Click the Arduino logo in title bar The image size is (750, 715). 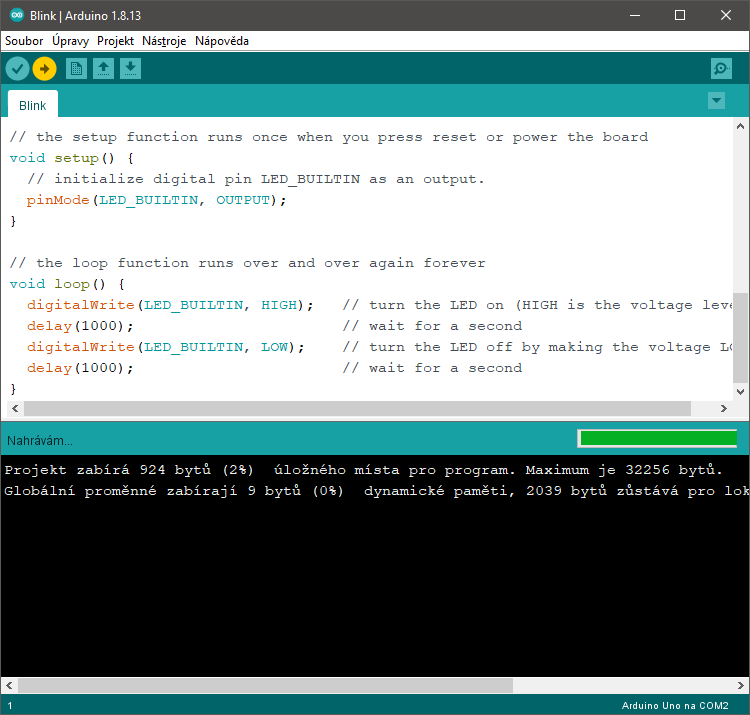[x=16, y=15]
